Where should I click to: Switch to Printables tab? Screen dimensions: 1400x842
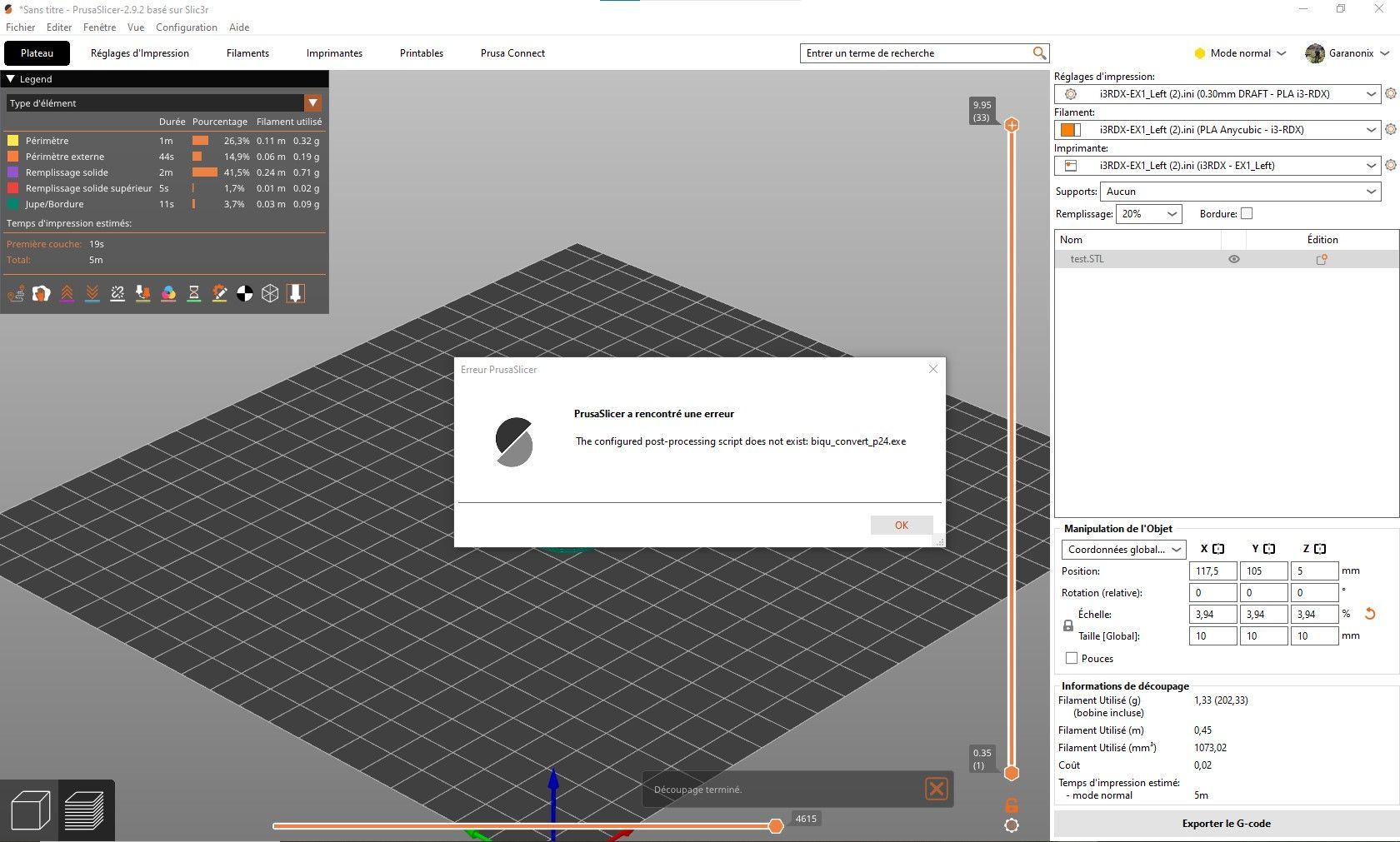point(422,53)
